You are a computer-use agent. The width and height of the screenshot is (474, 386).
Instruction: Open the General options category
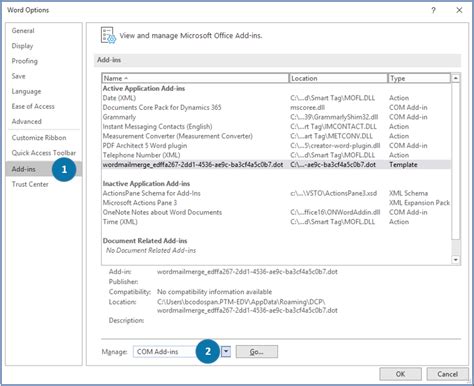tap(23, 31)
